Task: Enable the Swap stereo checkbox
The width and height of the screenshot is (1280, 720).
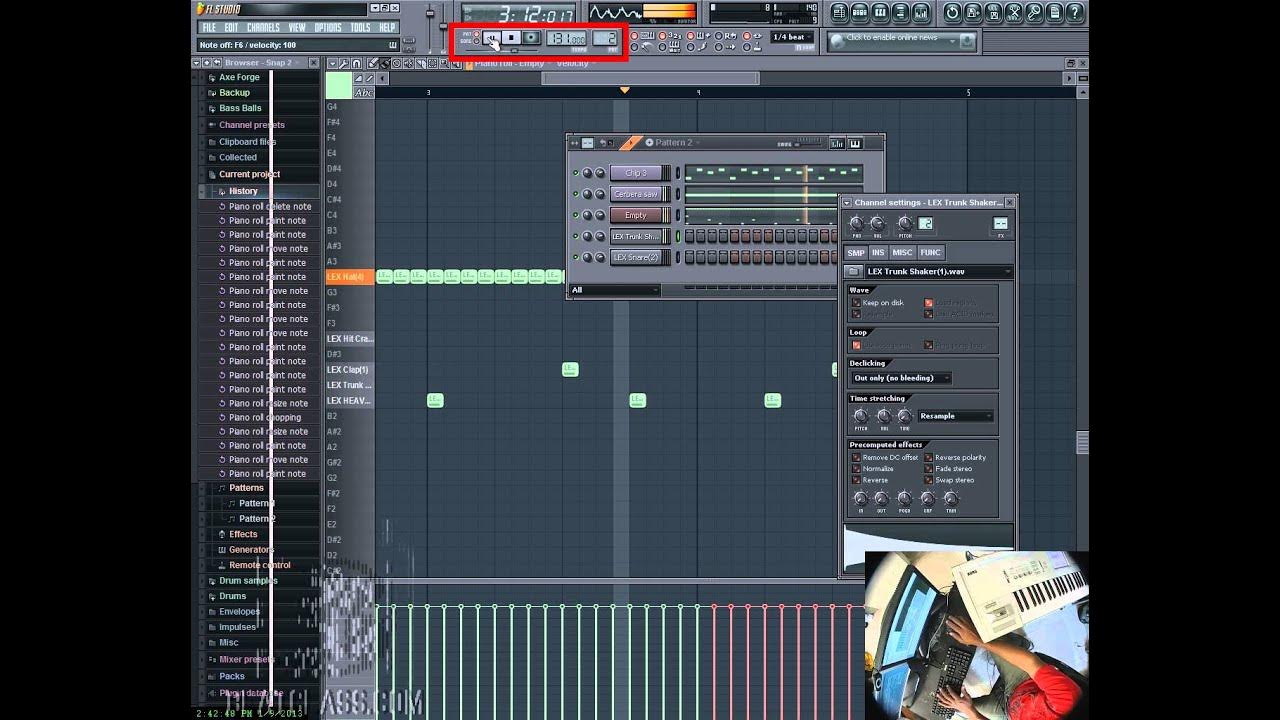Action: coord(928,480)
